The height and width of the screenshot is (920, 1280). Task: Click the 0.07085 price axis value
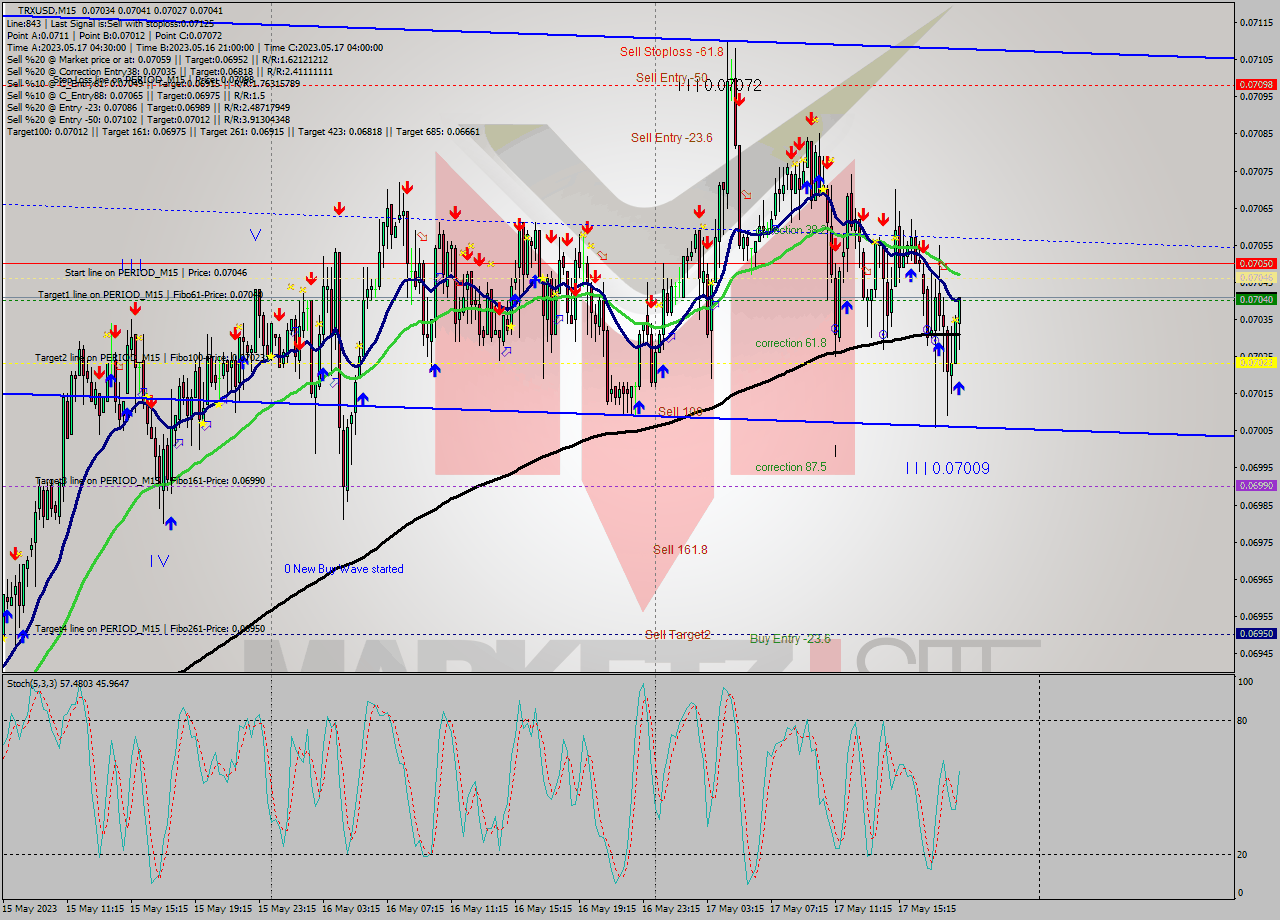[x=1256, y=134]
